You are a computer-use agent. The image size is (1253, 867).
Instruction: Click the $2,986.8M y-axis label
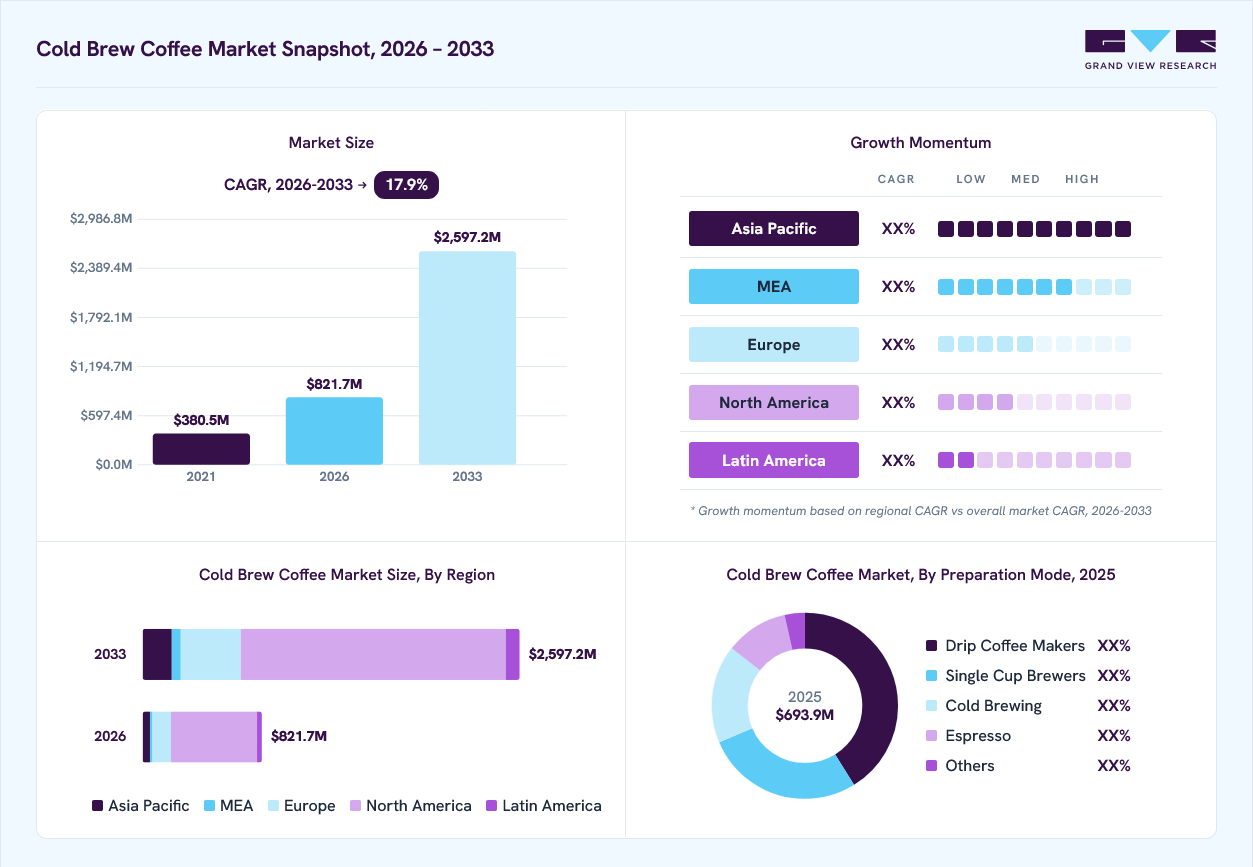pyautogui.click(x=101, y=219)
